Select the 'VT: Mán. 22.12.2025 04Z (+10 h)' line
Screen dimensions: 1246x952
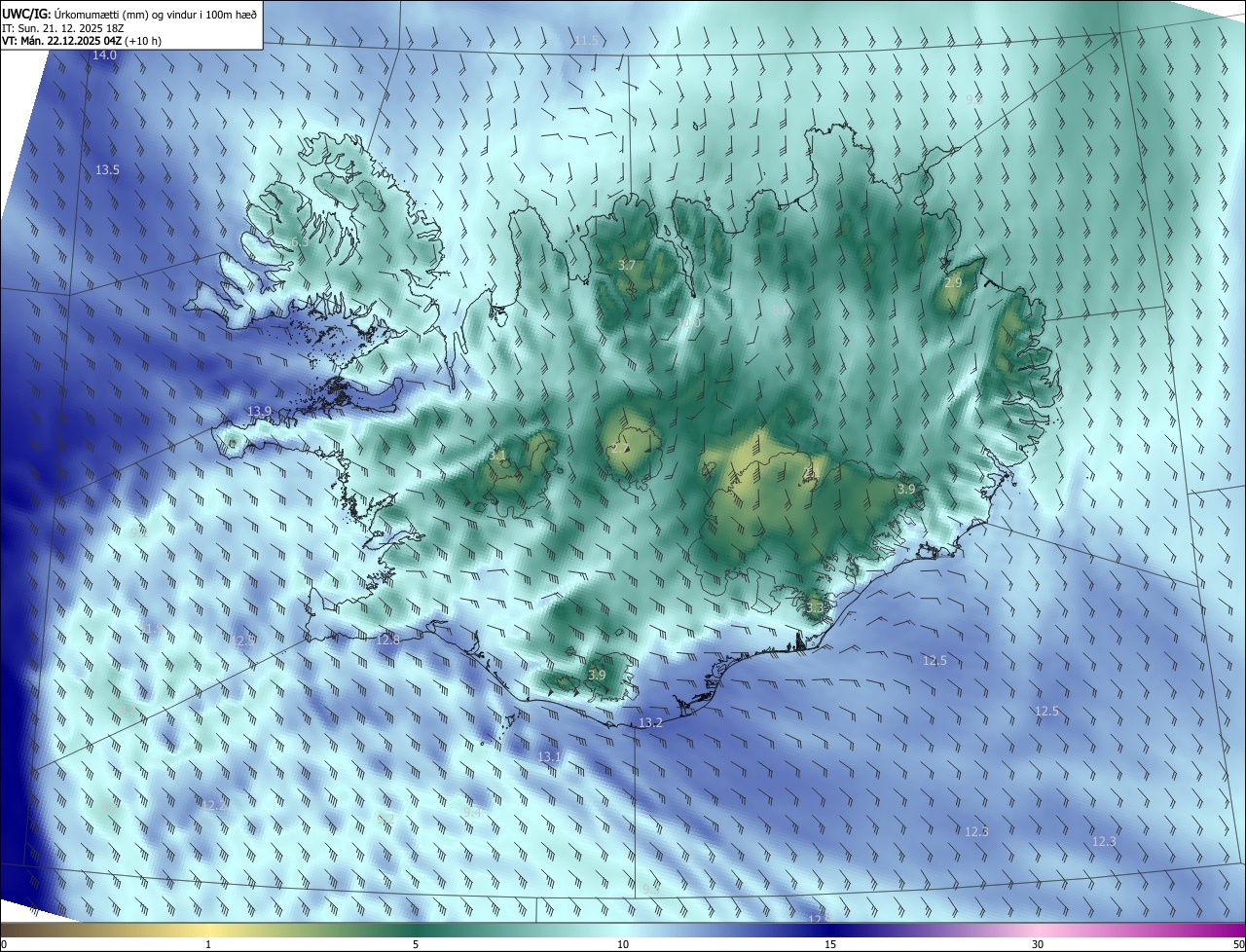pyautogui.click(x=83, y=40)
